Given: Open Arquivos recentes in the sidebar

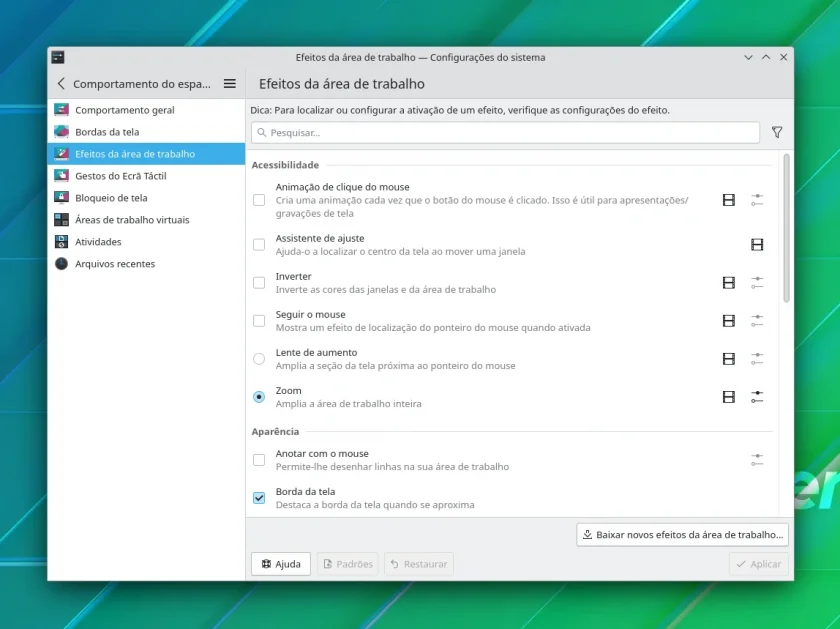Looking at the screenshot, I should [x=146, y=264].
